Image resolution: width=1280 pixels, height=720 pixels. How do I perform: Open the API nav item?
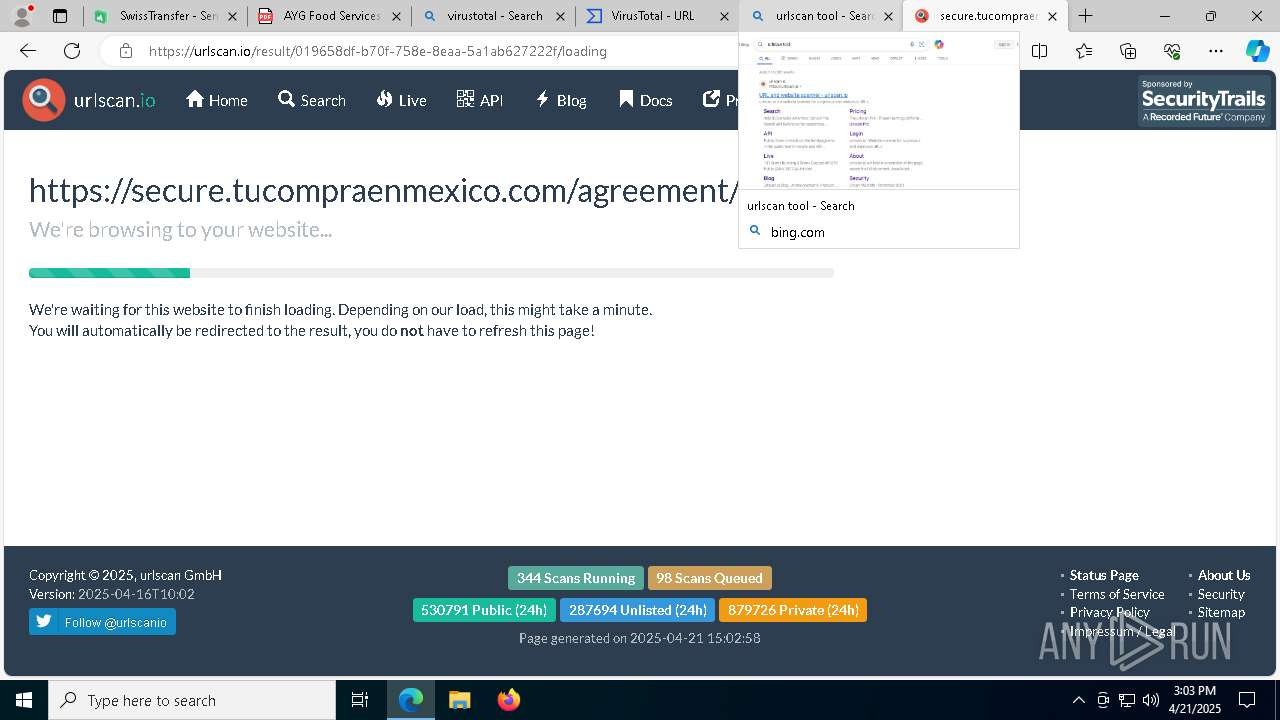point(480,100)
